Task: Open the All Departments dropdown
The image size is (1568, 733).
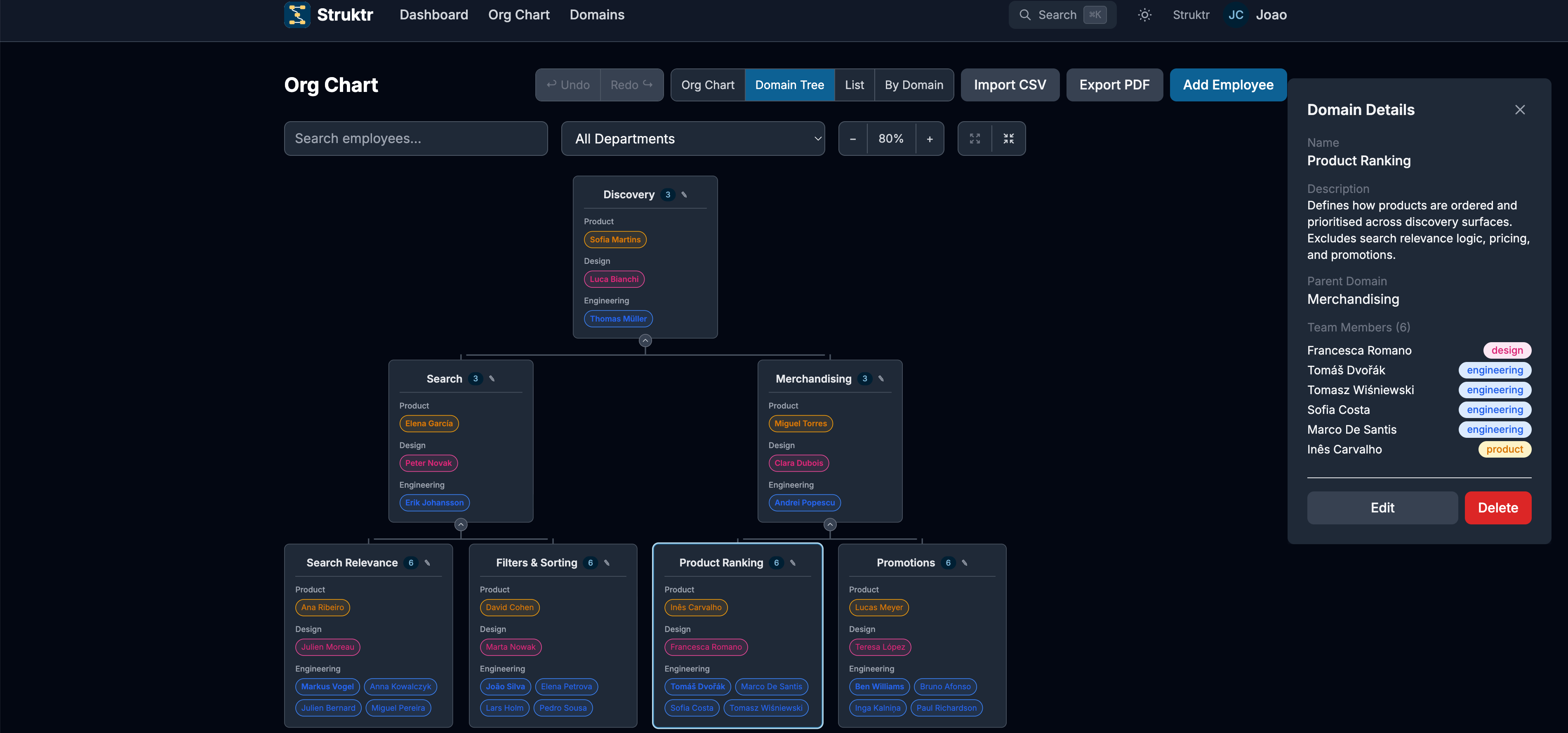Action: coord(693,138)
